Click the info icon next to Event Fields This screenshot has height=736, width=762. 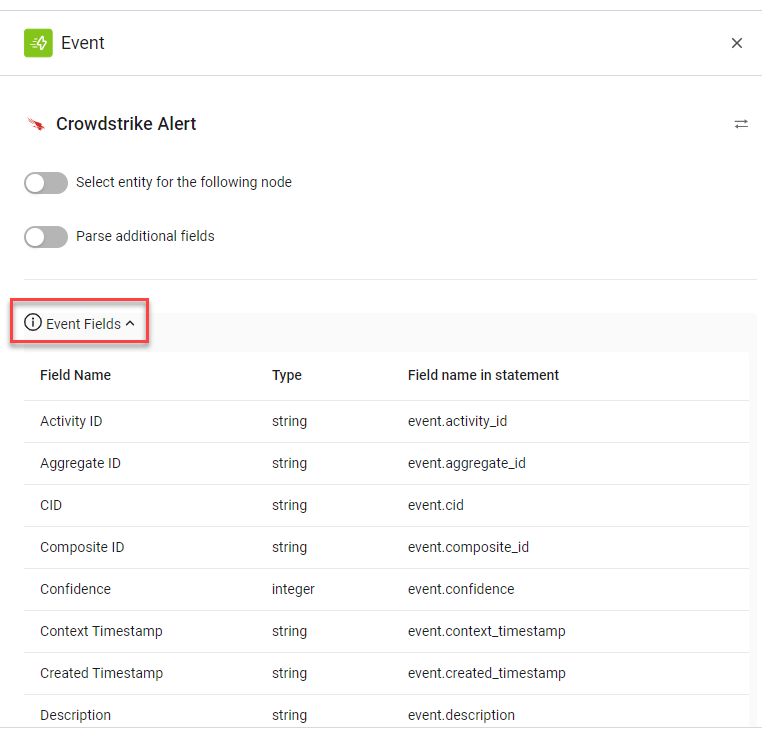coord(33,322)
